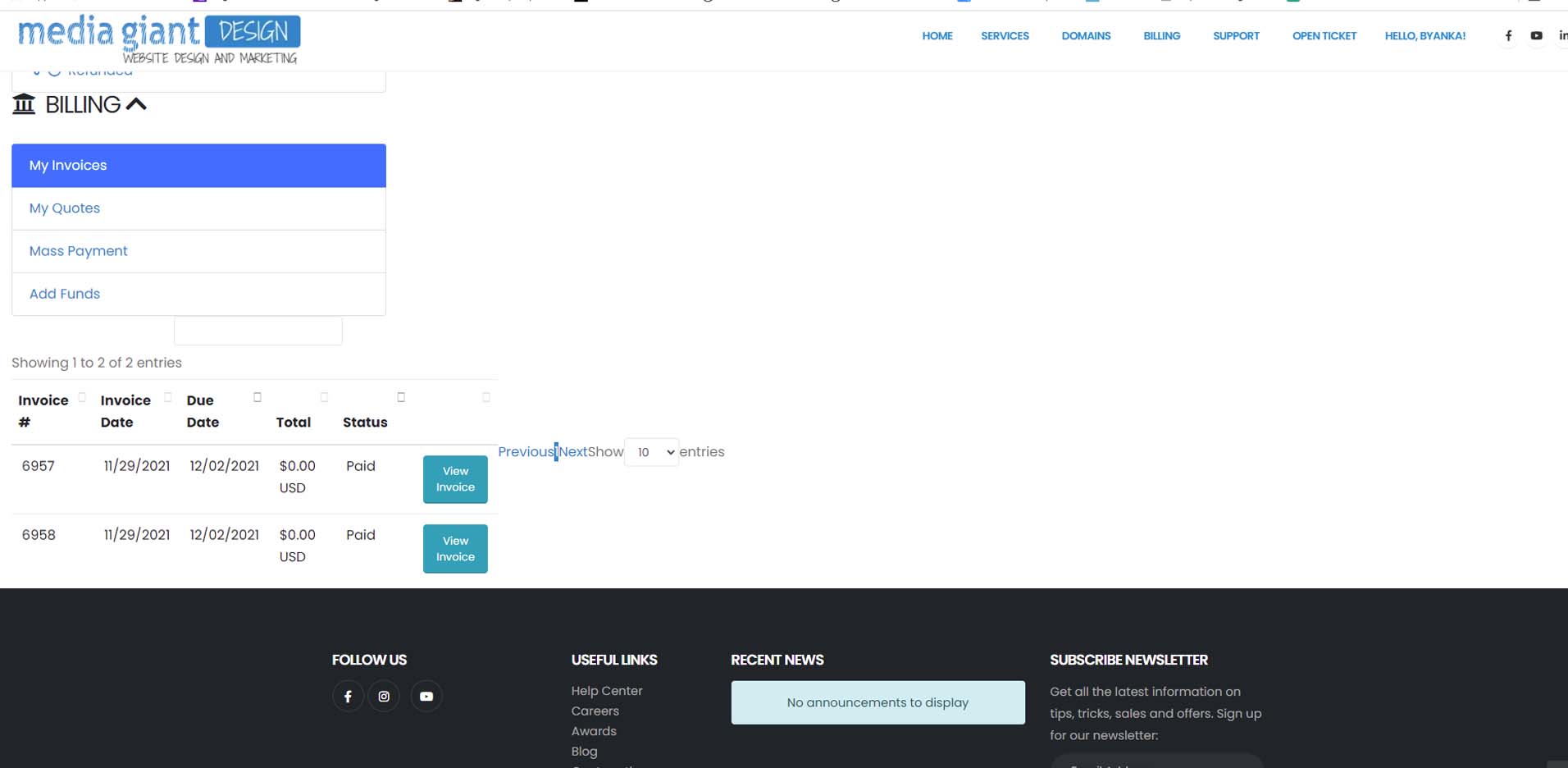Open Facebook icon in top navigation

pos(1508,36)
